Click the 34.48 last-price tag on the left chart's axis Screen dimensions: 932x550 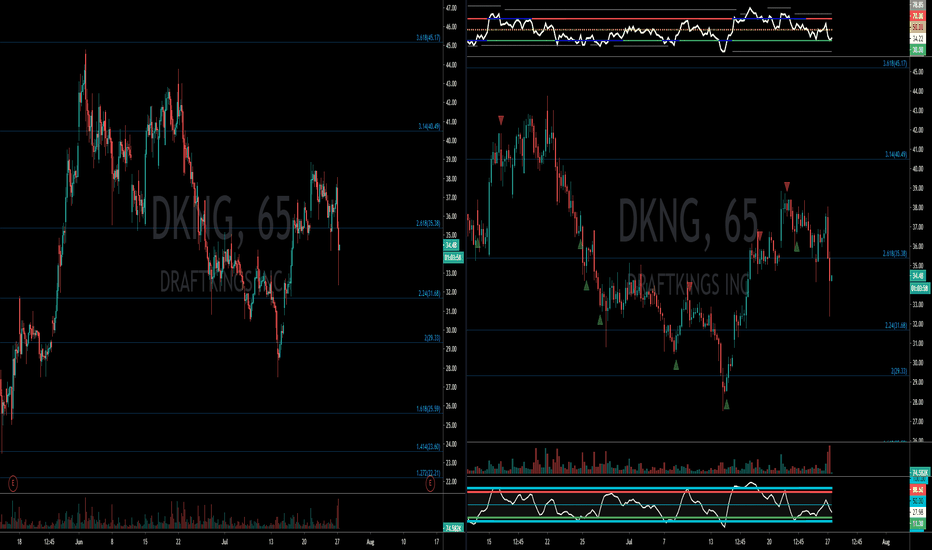pos(451,245)
